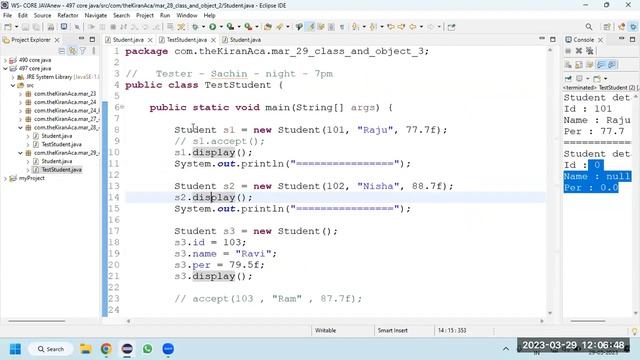This screenshot has height=360, width=640.
Task: Click the Save All toolbar icon
Action: [36, 27]
